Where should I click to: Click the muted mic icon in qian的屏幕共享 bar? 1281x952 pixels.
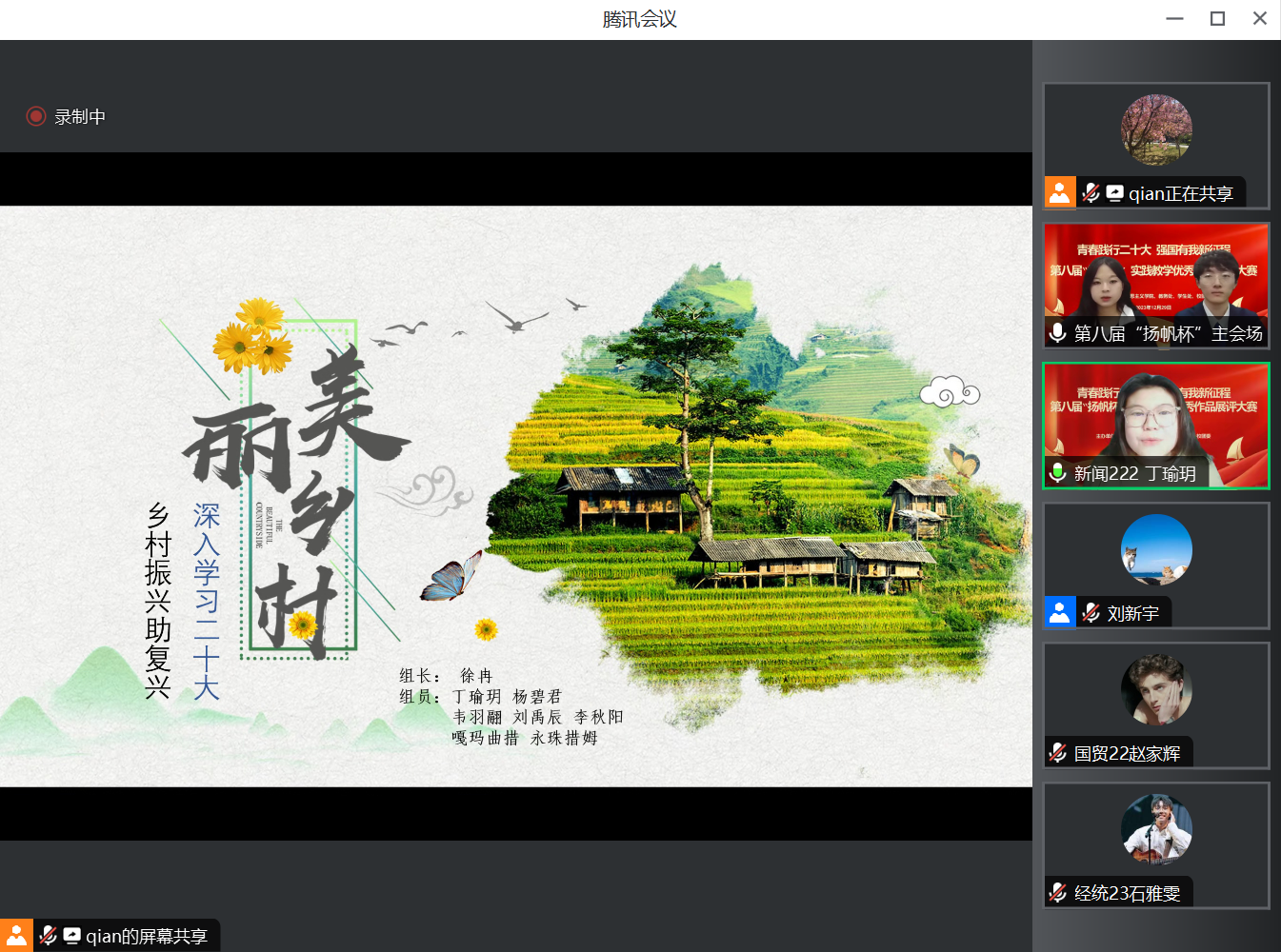click(x=48, y=936)
